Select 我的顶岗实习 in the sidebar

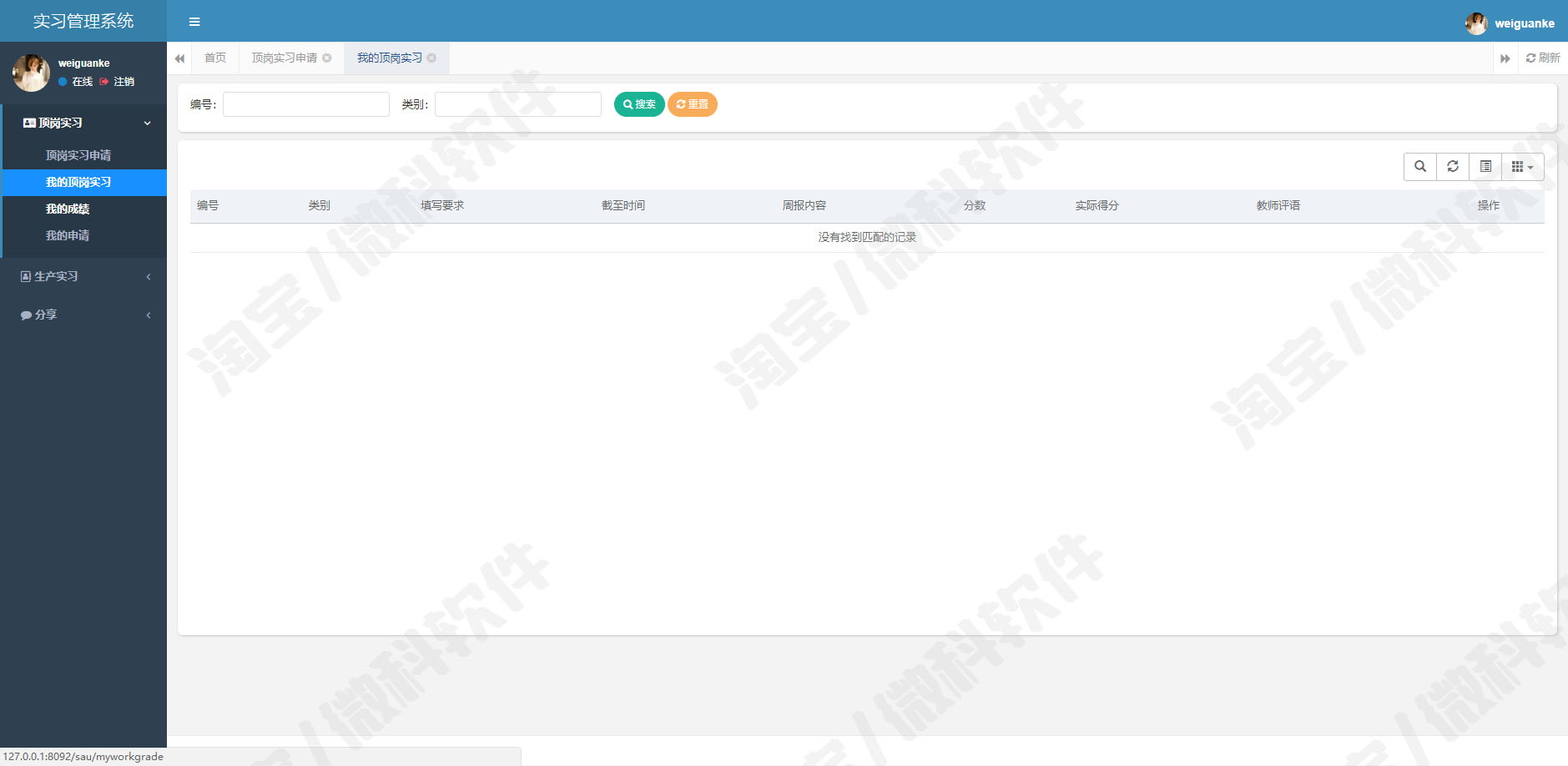pos(83,182)
